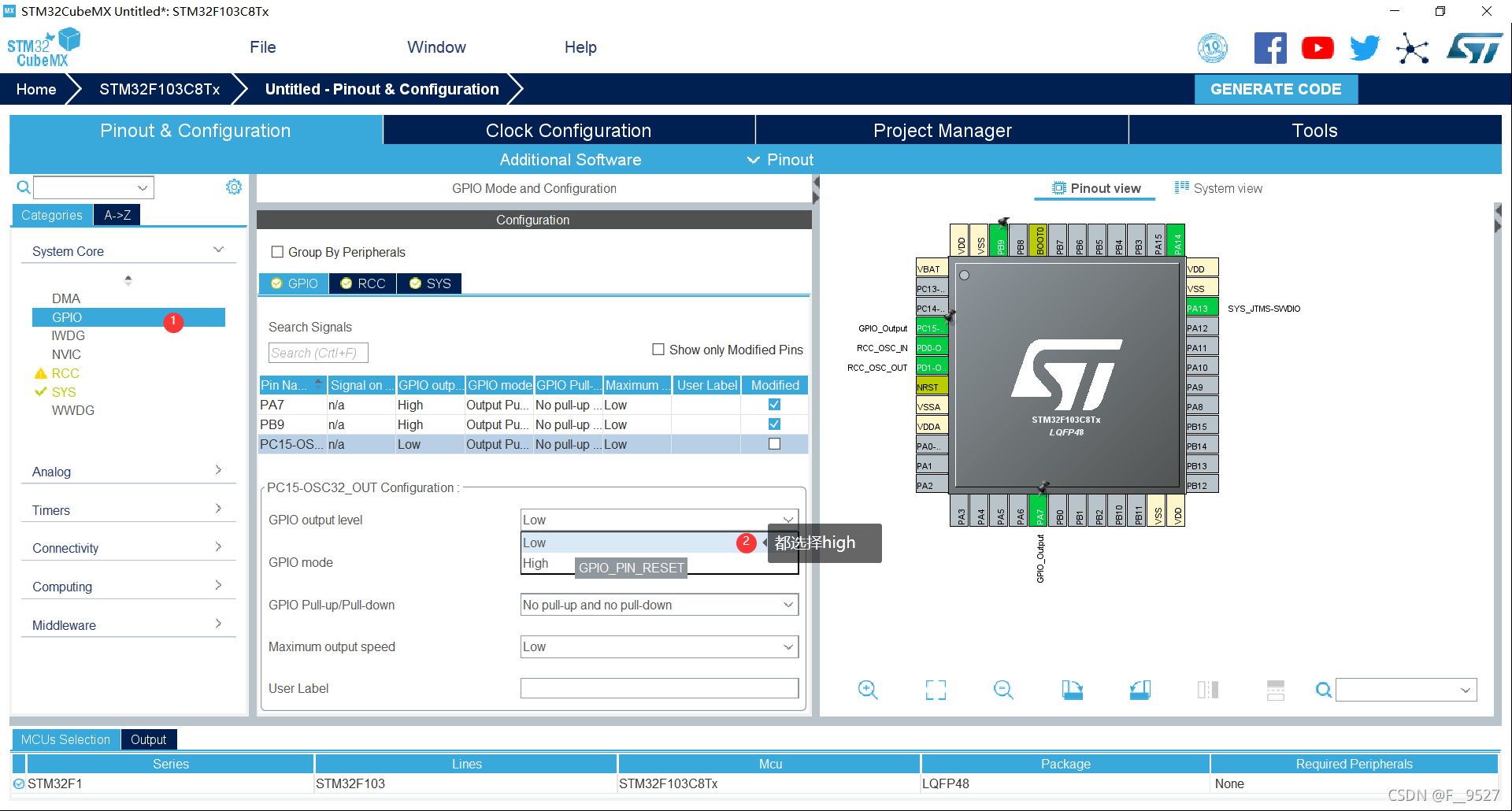Screen dimensions: 1512x811
Task: Click the PB9 pin on the chip
Action: tap(999, 240)
